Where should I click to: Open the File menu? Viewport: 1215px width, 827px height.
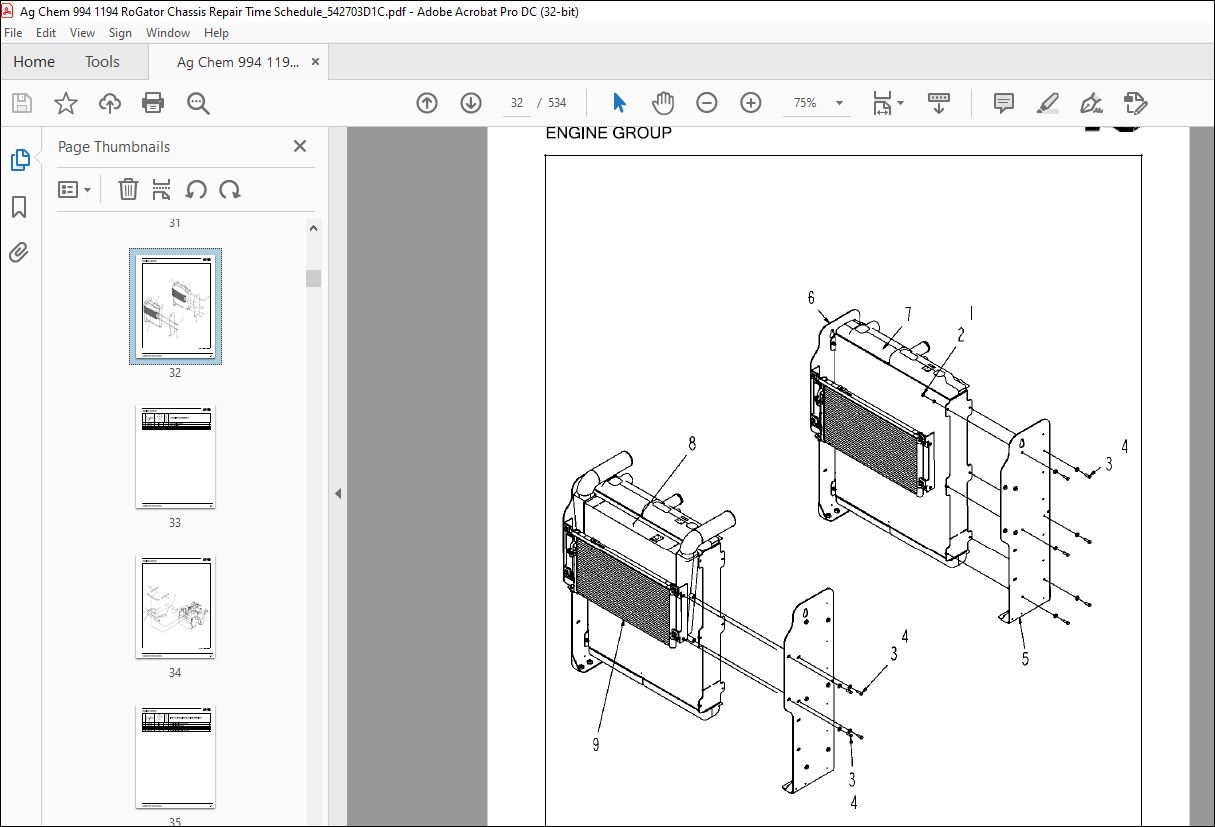coord(14,33)
